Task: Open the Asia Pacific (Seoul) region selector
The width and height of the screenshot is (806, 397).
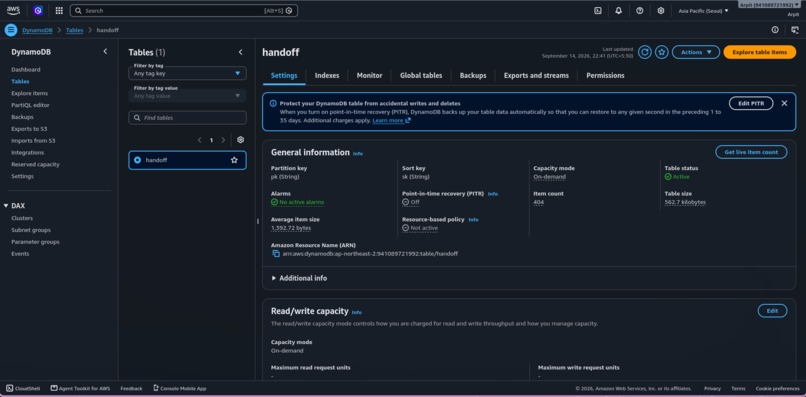Action: point(703,10)
